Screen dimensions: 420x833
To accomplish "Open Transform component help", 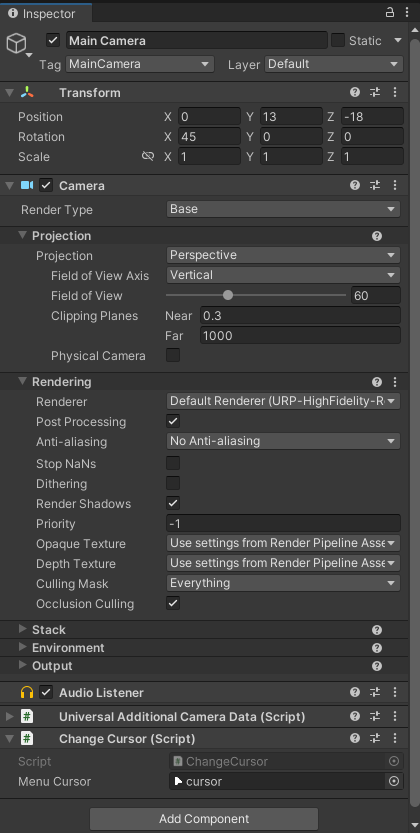I will coord(355,92).
